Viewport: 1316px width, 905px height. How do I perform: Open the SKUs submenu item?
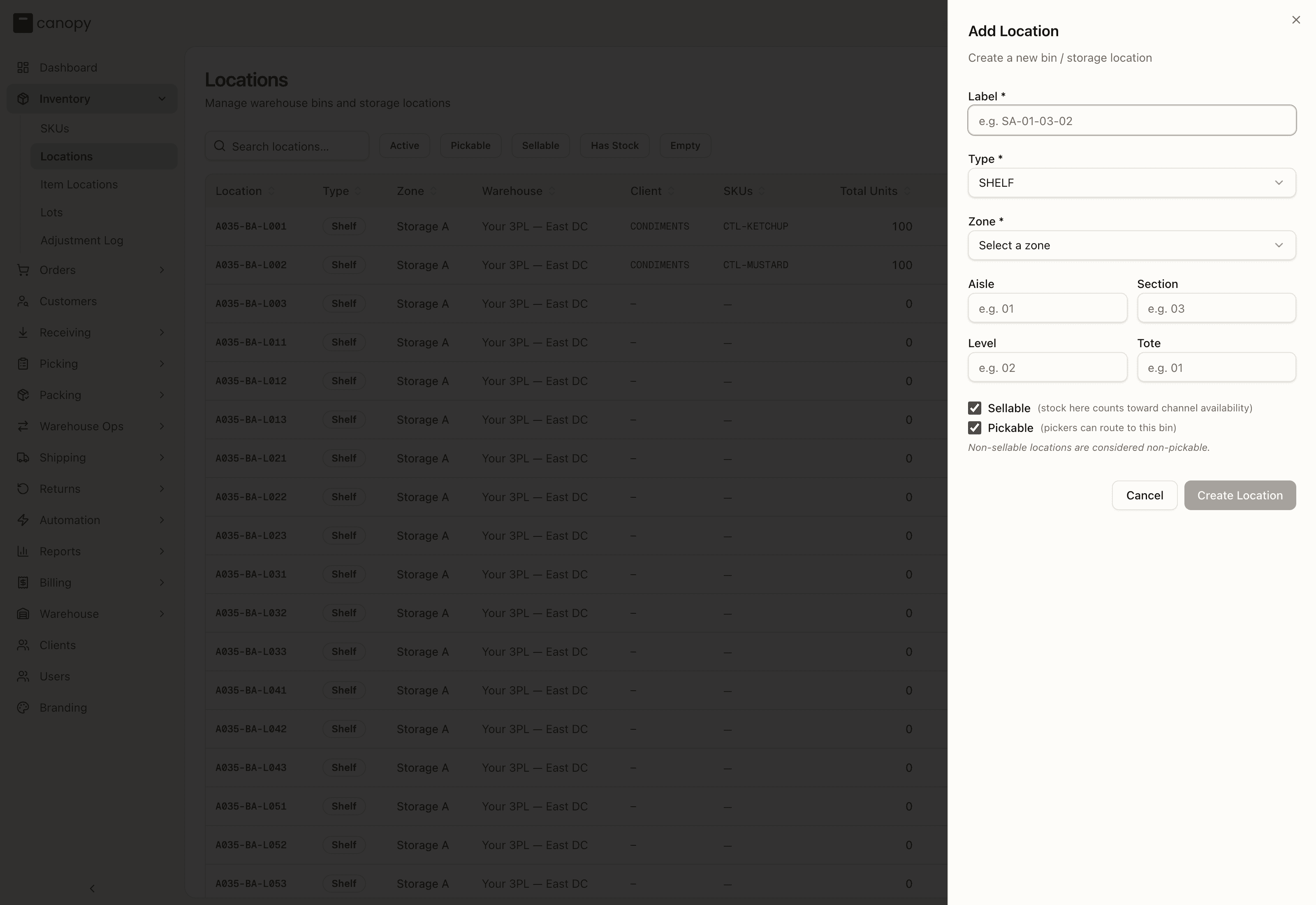click(x=104, y=129)
